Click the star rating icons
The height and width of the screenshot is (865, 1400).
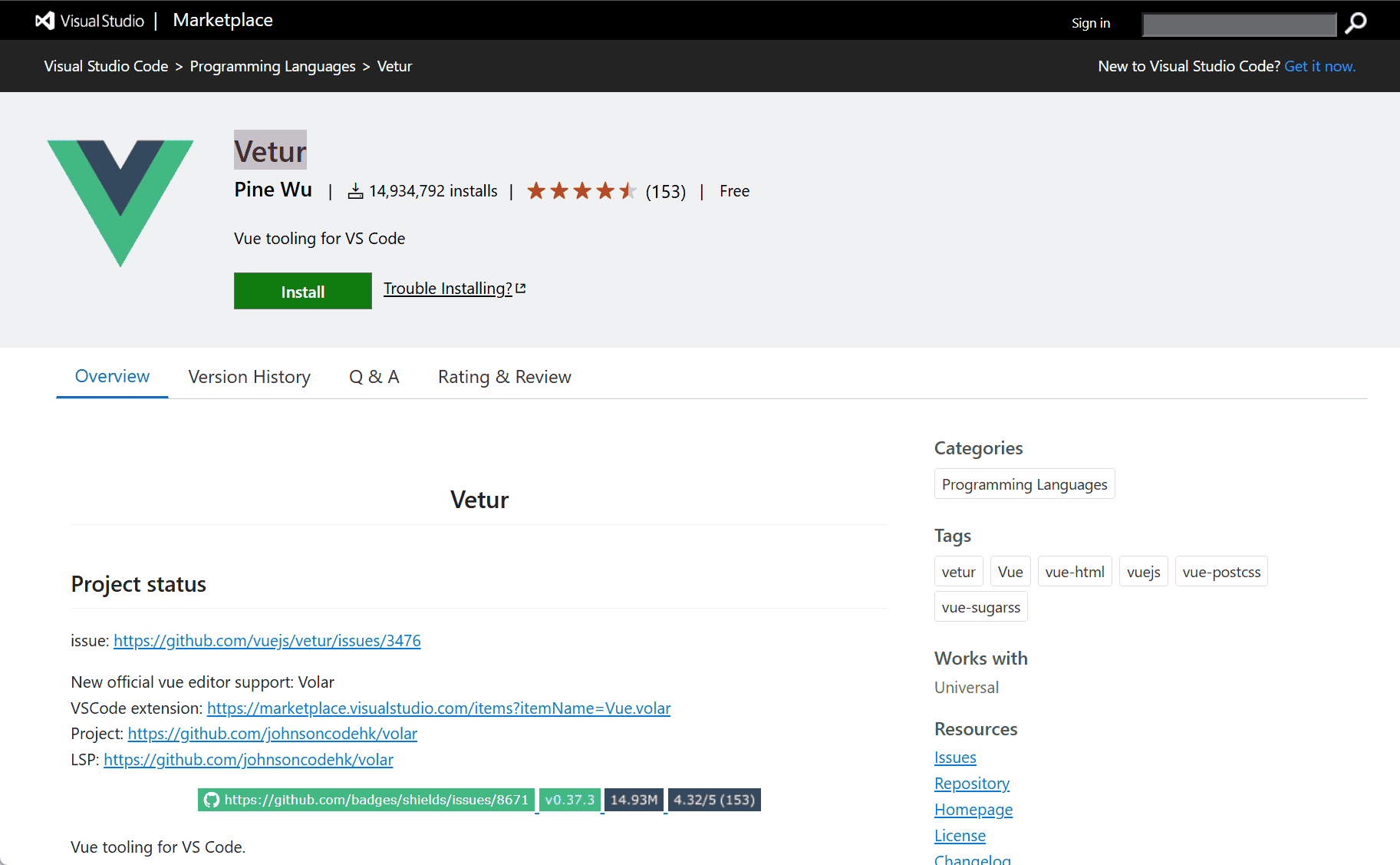pos(581,191)
